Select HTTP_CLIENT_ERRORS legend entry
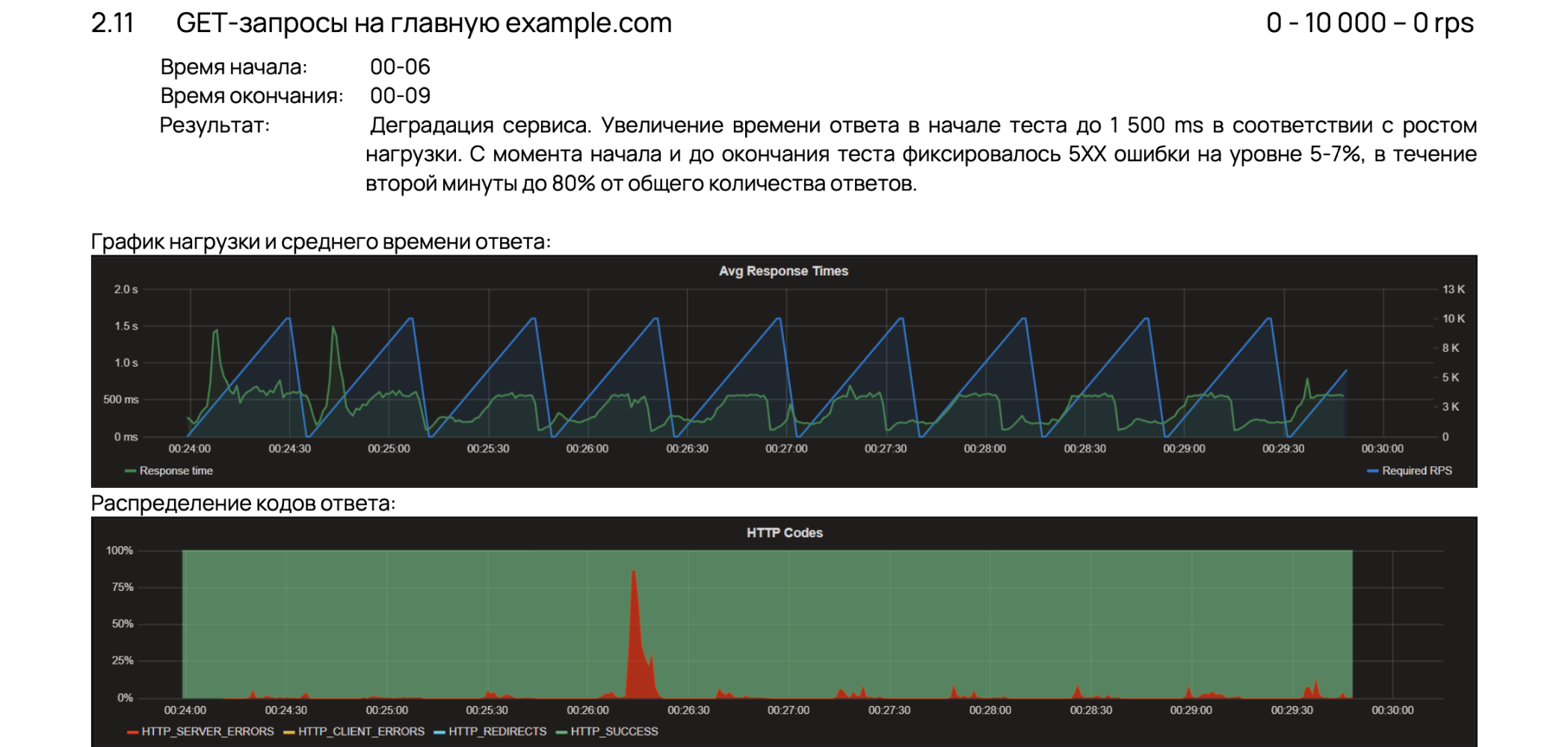1568x747 pixels. pyautogui.click(x=361, y=731)
